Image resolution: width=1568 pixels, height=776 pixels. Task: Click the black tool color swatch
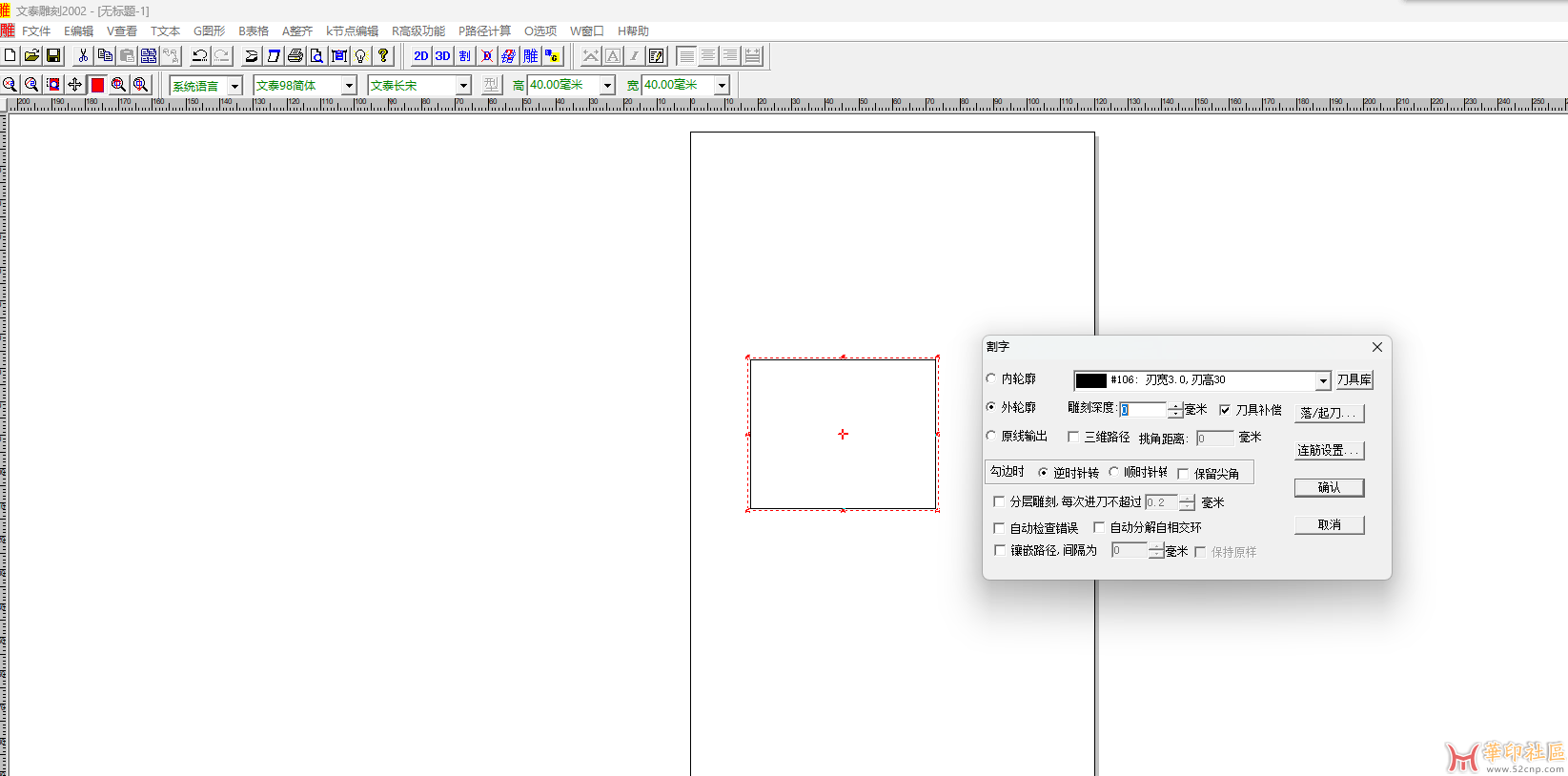[1090, 380]
